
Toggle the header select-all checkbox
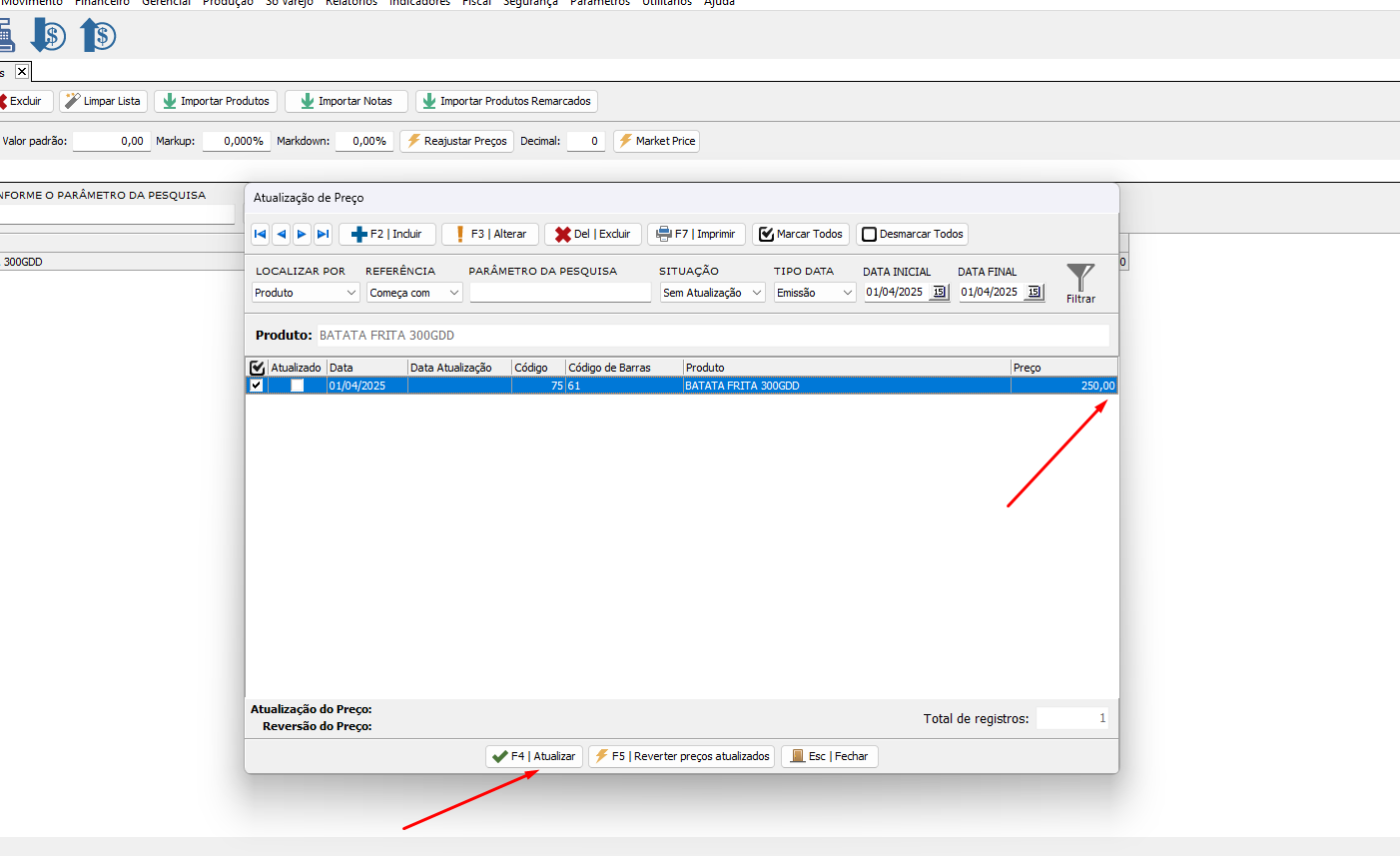[x=257, y=368]
